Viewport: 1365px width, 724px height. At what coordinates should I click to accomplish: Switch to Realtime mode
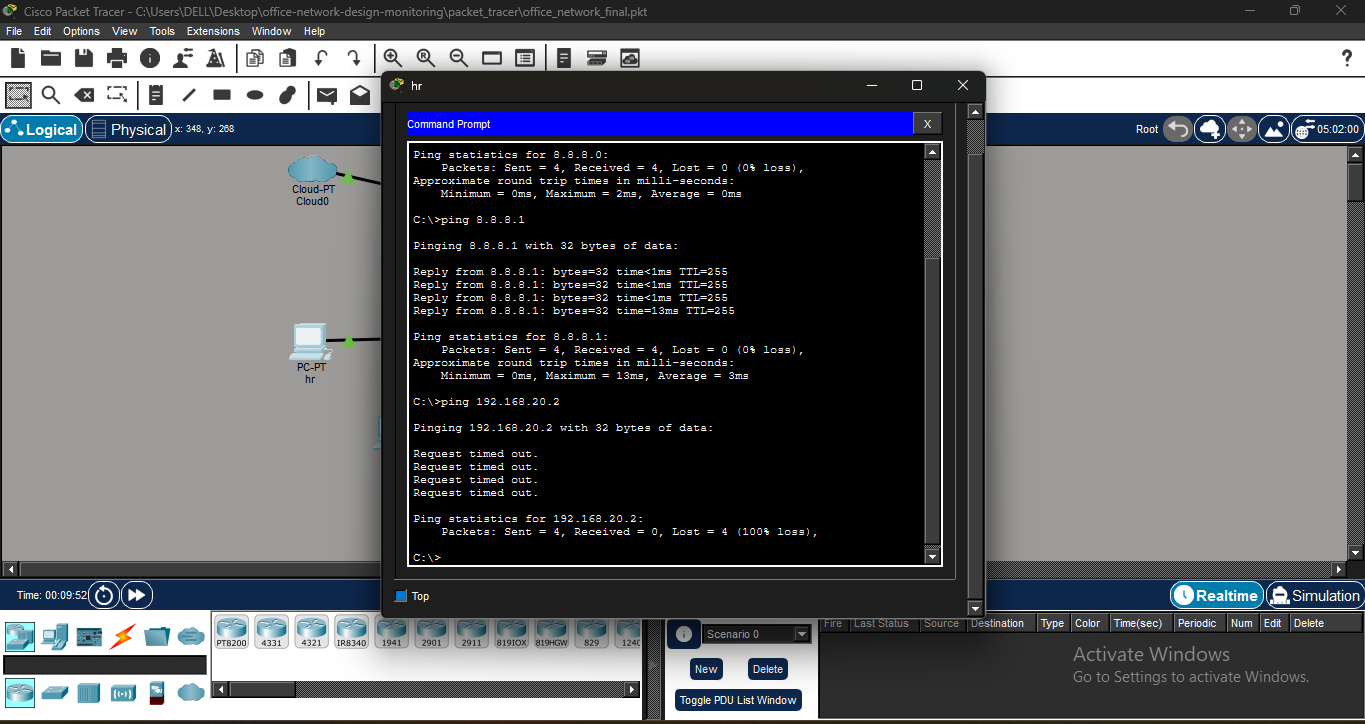1216,595
